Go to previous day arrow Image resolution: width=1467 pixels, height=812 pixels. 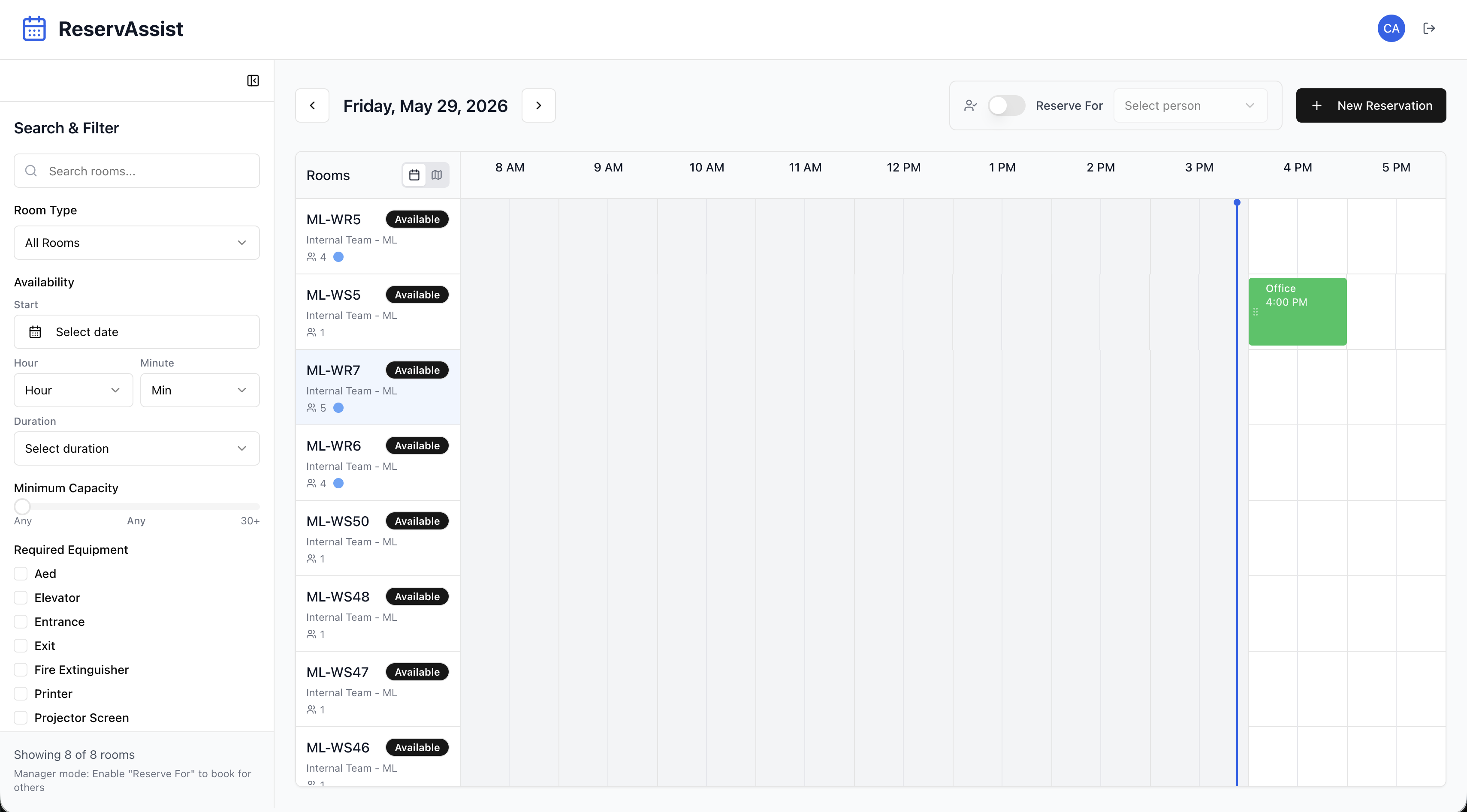click(312, 105)
